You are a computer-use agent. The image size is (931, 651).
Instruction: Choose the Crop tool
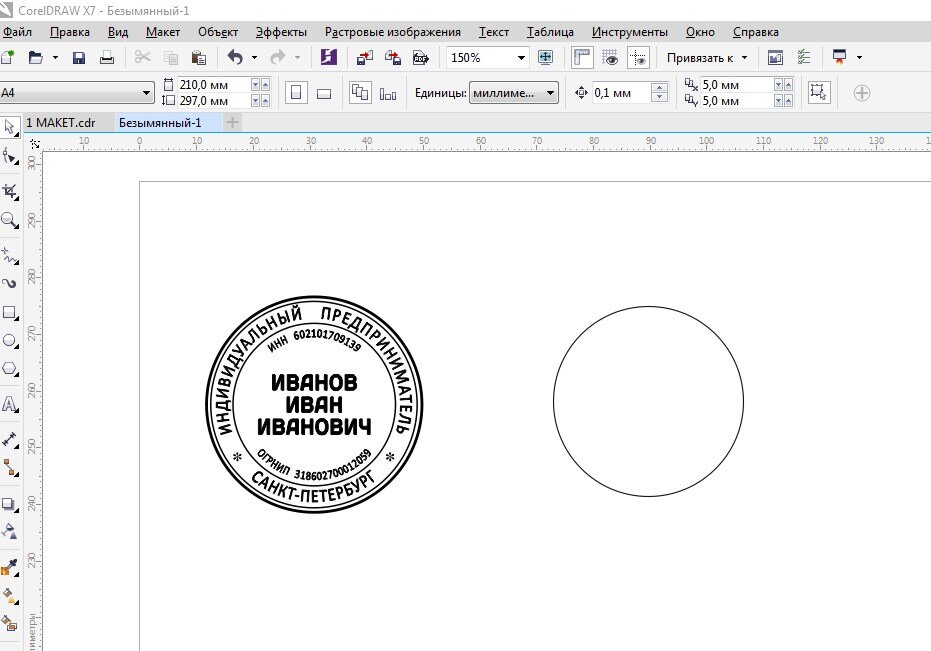[x=10, y=191]
